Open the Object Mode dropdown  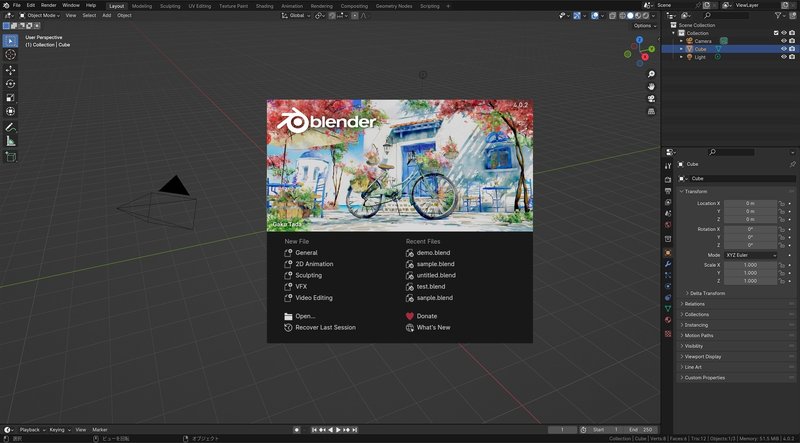pos(40,15)
